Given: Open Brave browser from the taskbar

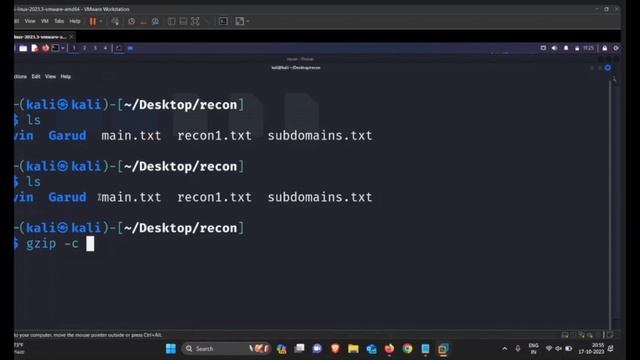Looking at the screenshot, I should (336, 349).
